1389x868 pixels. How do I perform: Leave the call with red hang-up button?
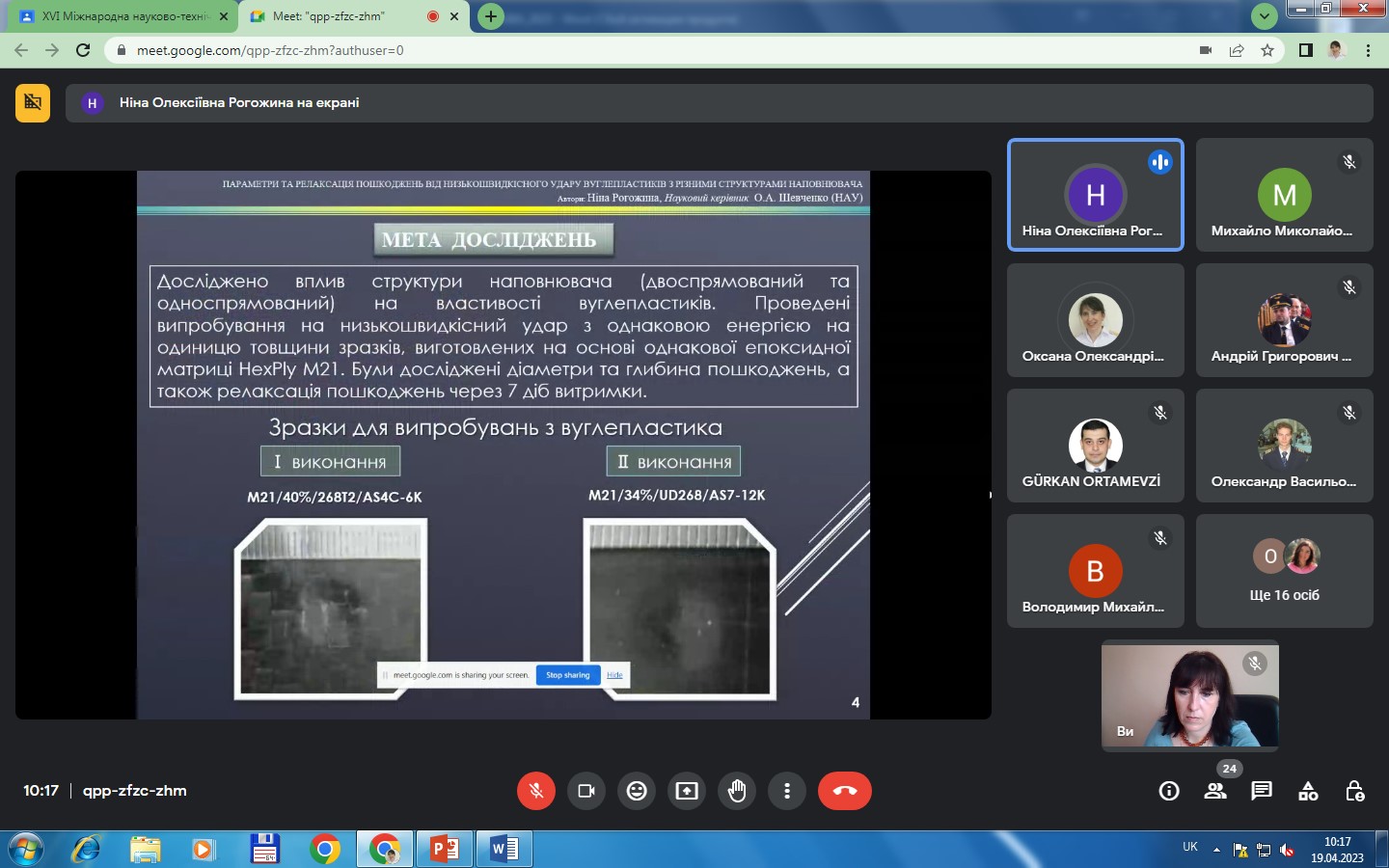pos(845,791)
